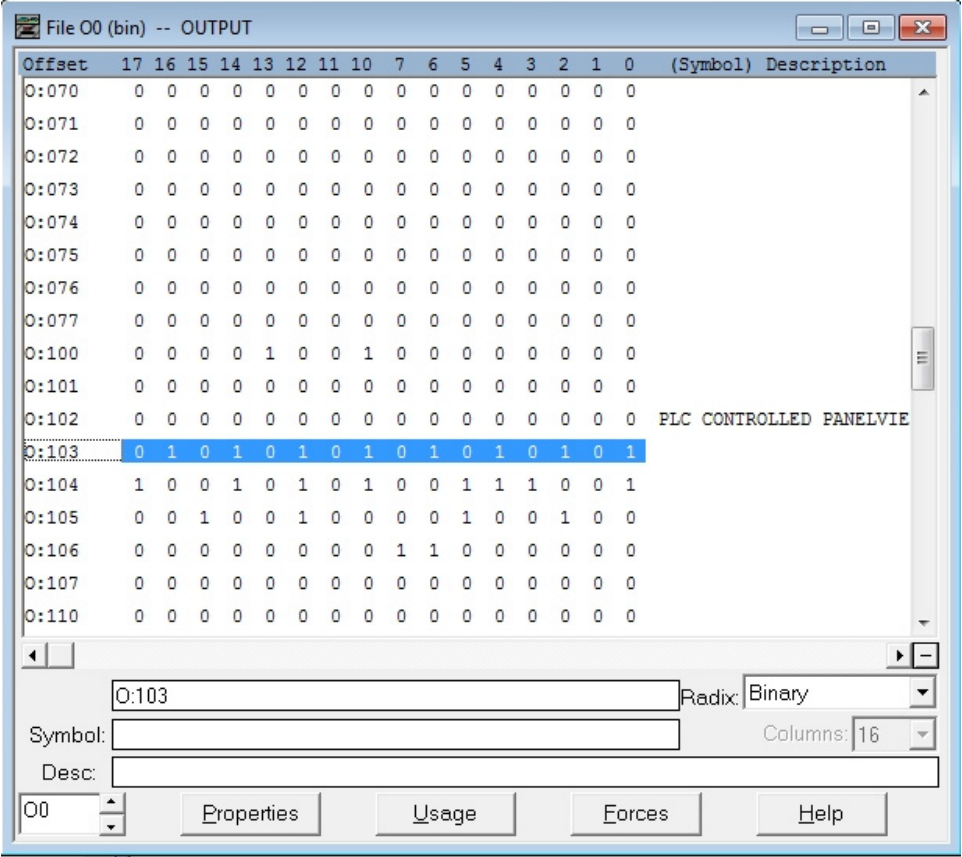
Task: Expand the Radix dropdown showing Binary
Action: pyautogui.click(x=922, y=693)
